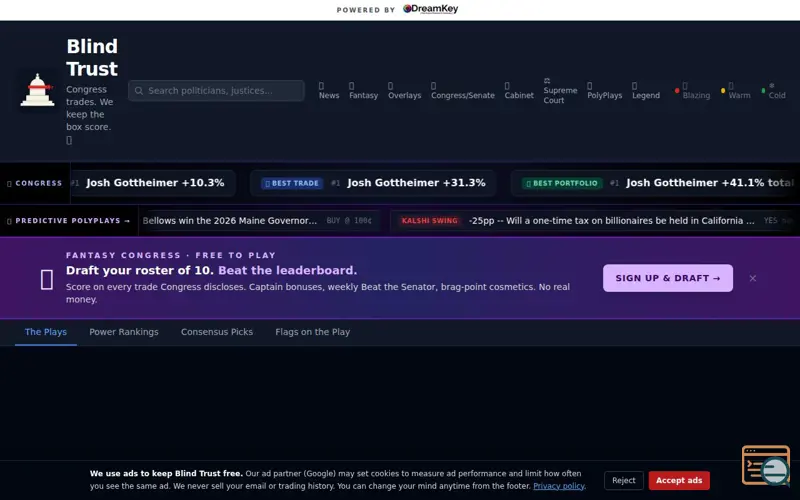Reject ad cookies
The image size is (800, 500).
(623, 481)
